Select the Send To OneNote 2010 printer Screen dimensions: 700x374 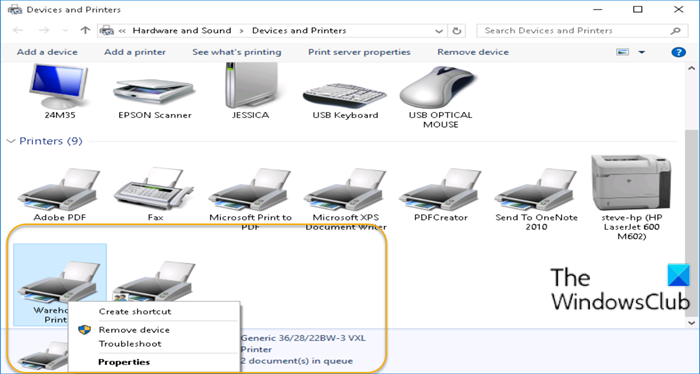pyautogui.click(x=536, y=189)
